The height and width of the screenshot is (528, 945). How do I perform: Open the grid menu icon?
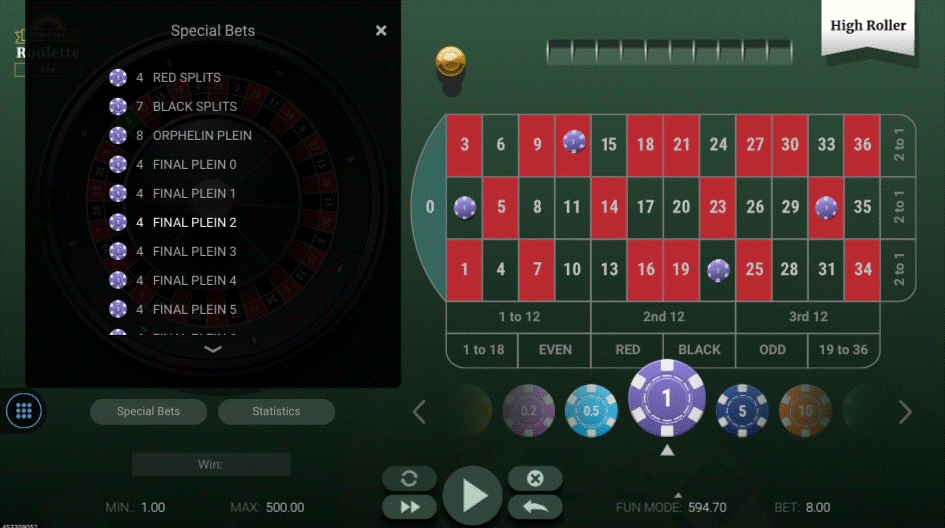[24, 411]
